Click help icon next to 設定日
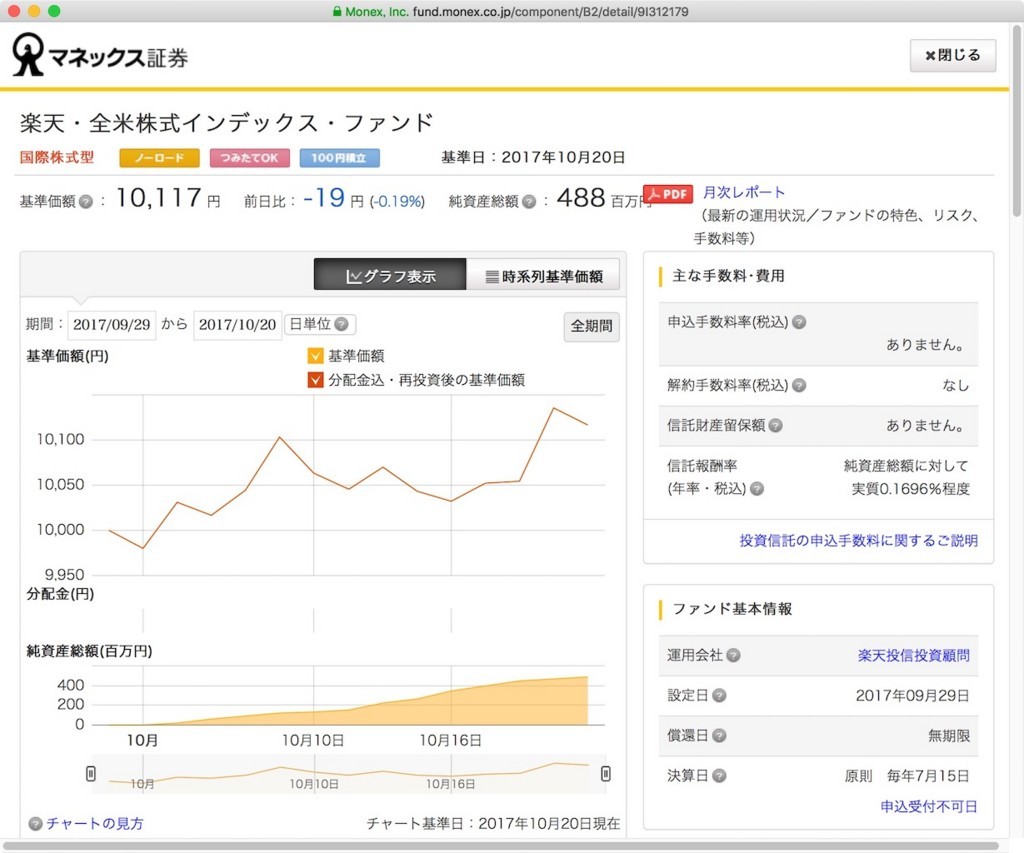The image size is (1024, 853). (719, 696)
